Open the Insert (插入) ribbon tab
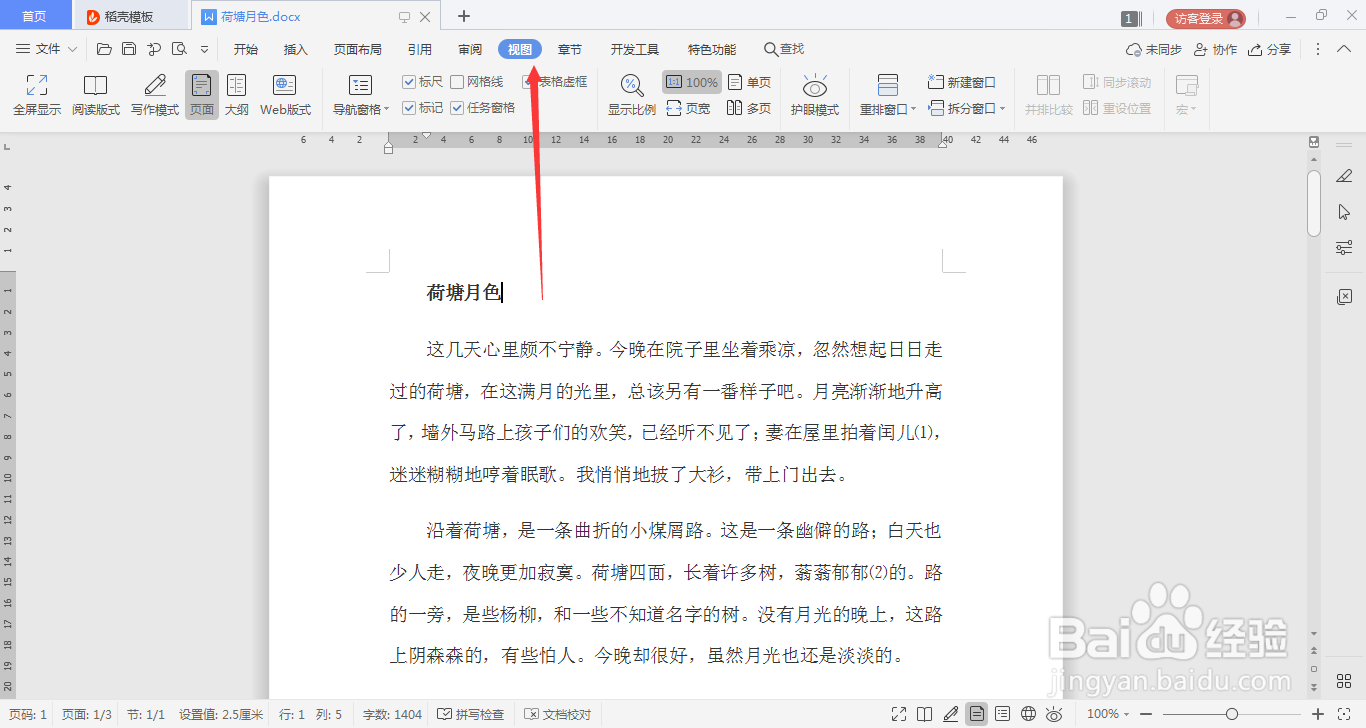The image size is (1366, 728). [296, 49]
